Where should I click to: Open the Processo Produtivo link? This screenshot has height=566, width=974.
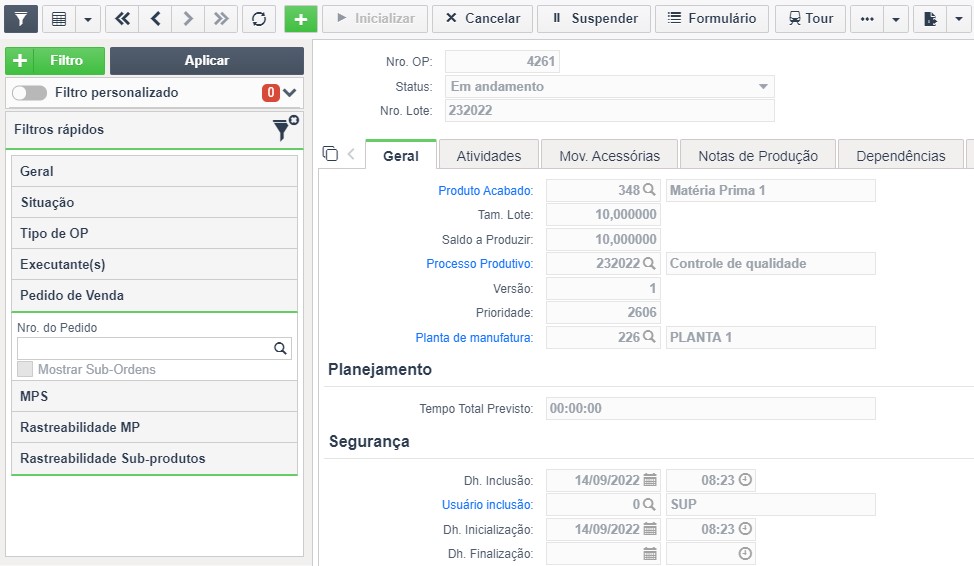(x=479, y=264)
